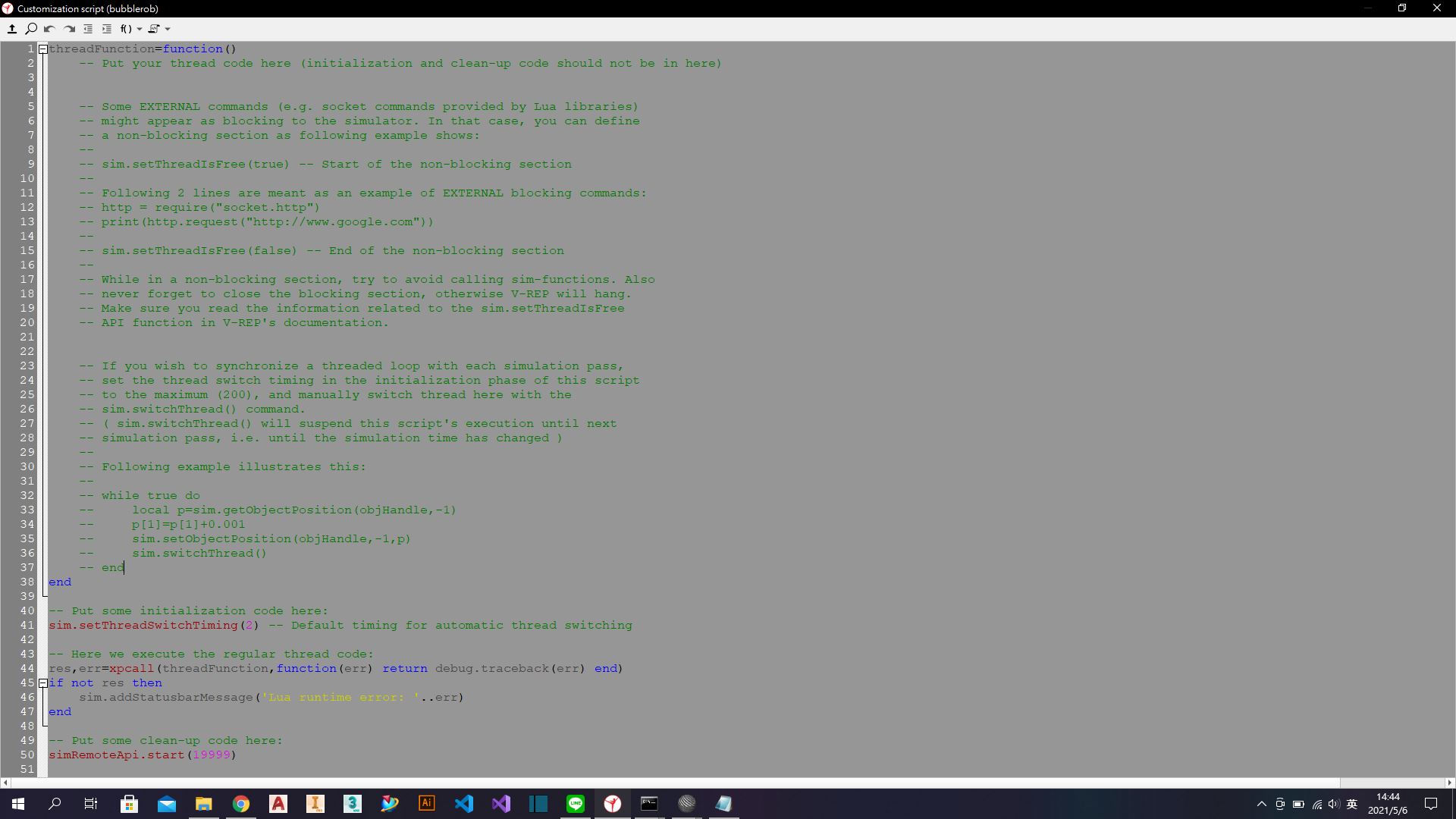Click 'simRemoteApi.start(19999)' on line 50
This screenshot has width=1456, height=819.
(143, 755)
